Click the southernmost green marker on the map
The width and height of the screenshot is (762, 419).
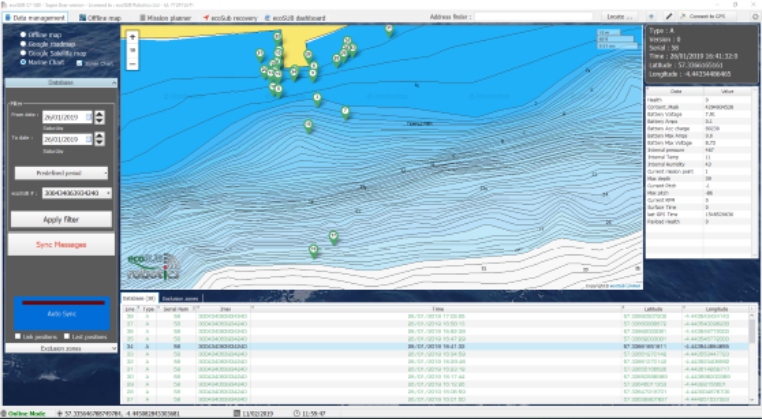pyautogui.click(x=313, y=251)
